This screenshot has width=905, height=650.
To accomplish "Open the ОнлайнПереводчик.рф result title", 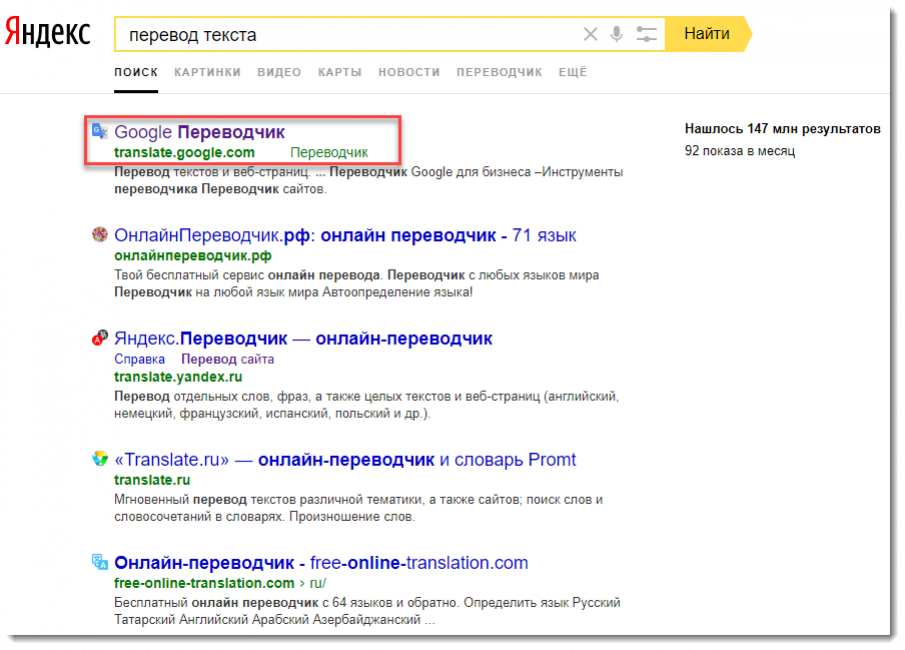I will [x=345, y=236].
